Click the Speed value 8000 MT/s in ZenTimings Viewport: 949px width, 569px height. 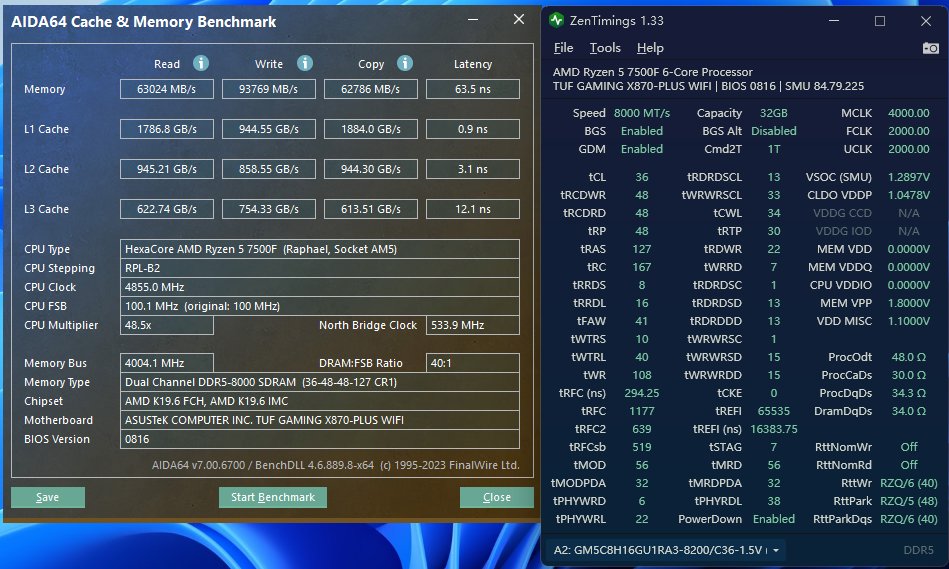click(642, 113)
